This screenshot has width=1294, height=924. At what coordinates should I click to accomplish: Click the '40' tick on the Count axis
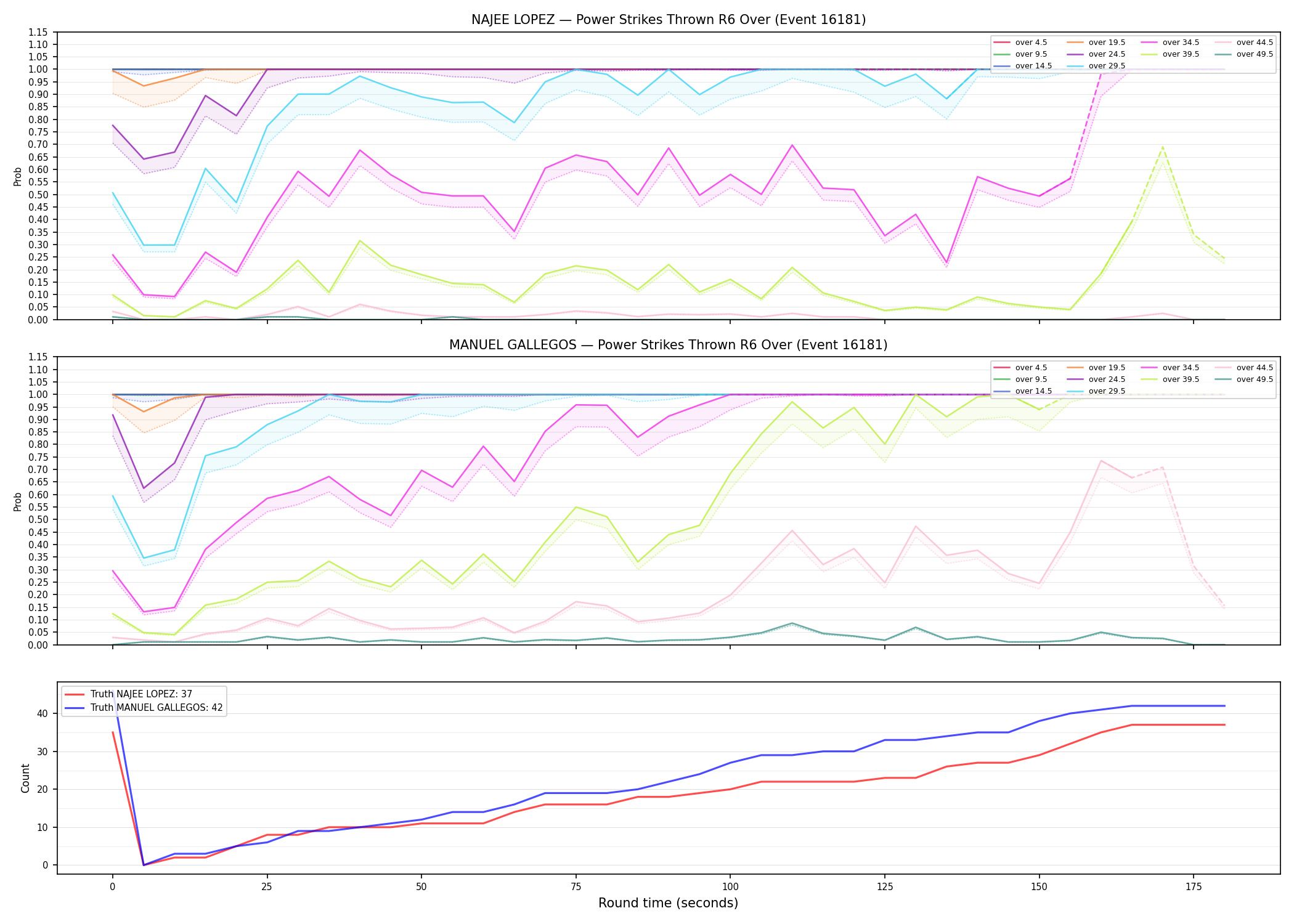click(x=43, y=714)
